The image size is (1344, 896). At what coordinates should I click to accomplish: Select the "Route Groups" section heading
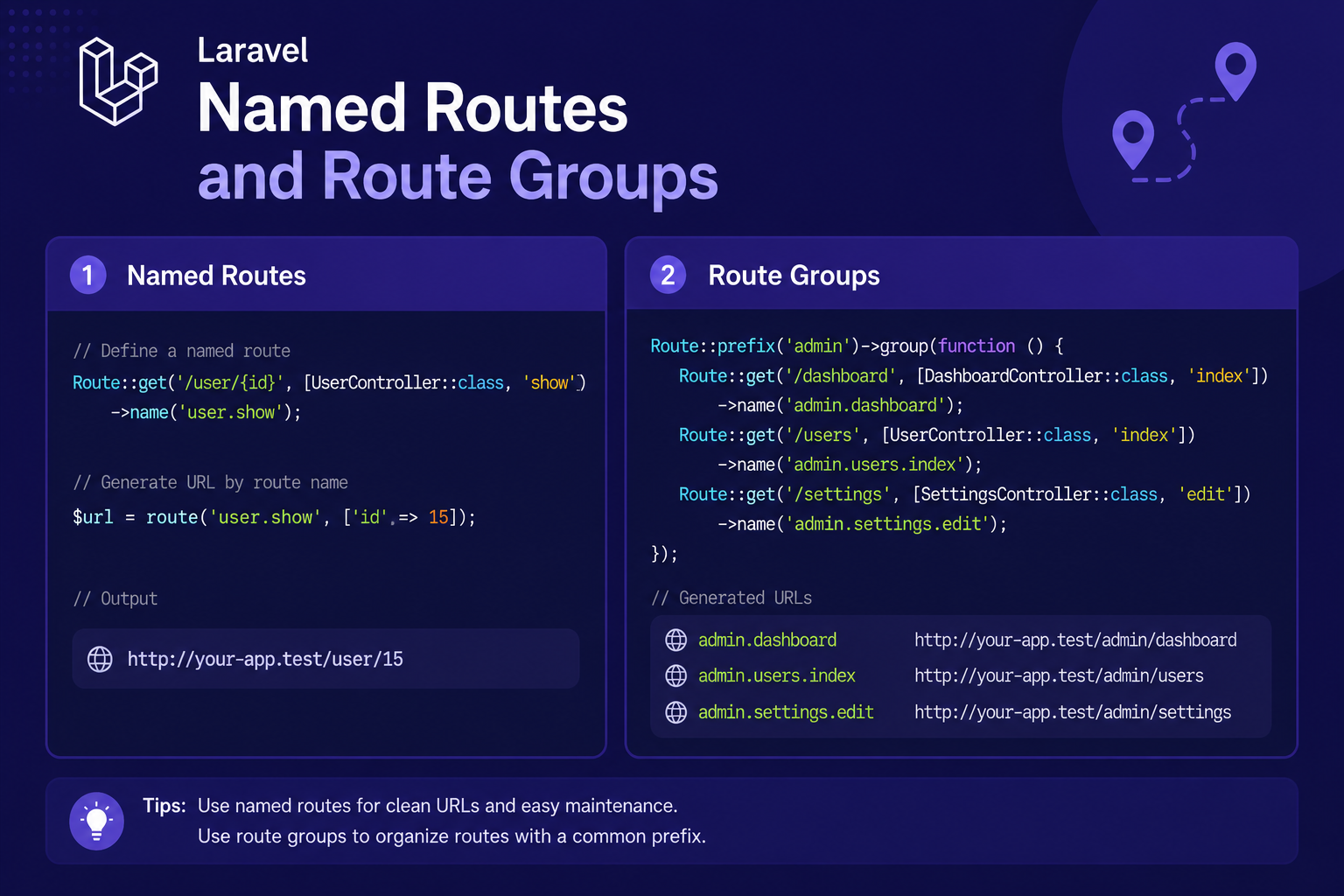pyautogui.click(x=794, y=276)
